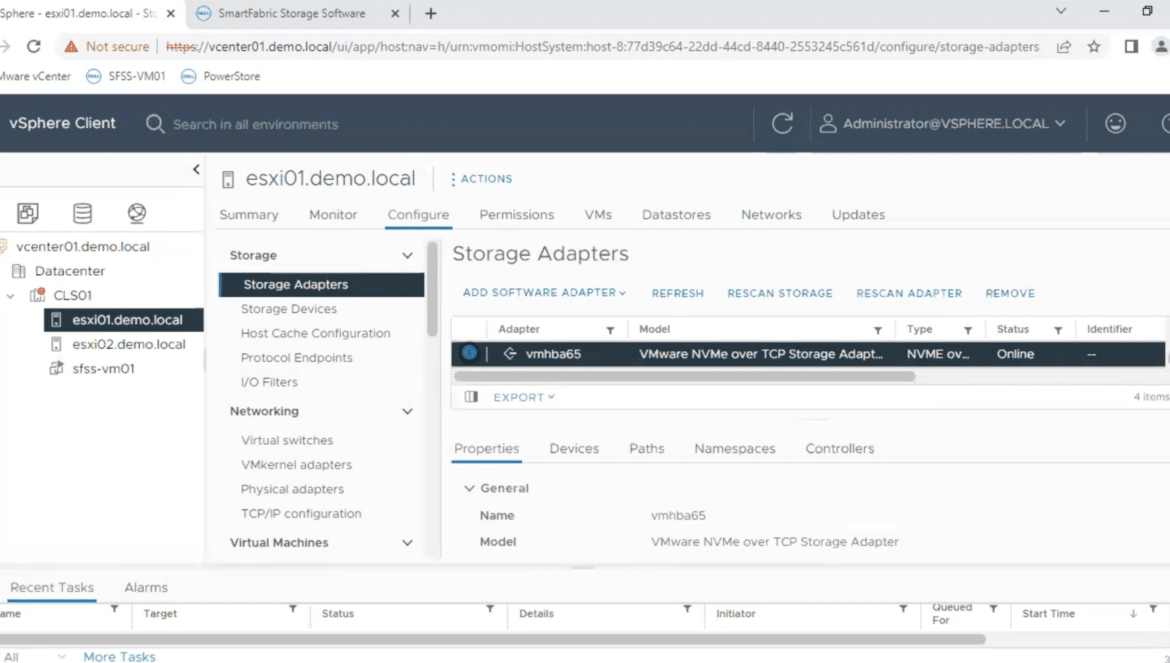Click the Recent Tasks horizontal scrollbar
1170x663 pixels.
(492, 639)
